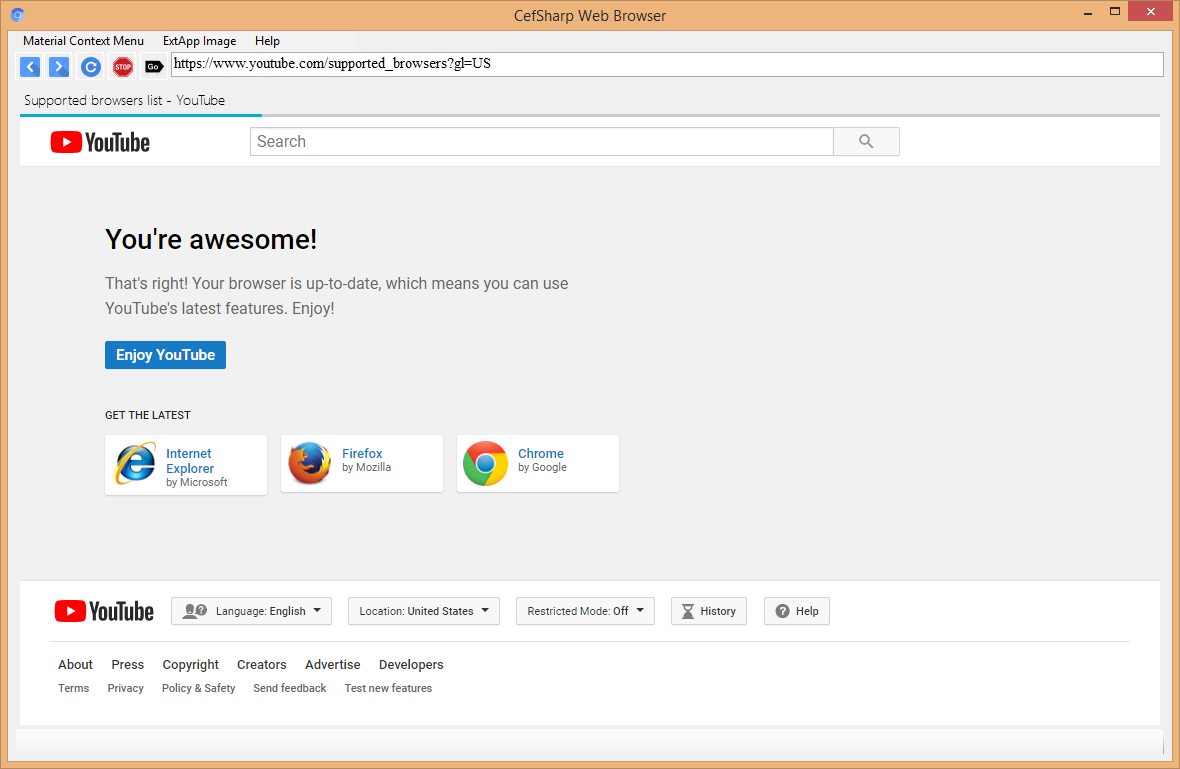1180x769 pixels.
Task: Click the YouTube logo in the footer
Action: 104,611
